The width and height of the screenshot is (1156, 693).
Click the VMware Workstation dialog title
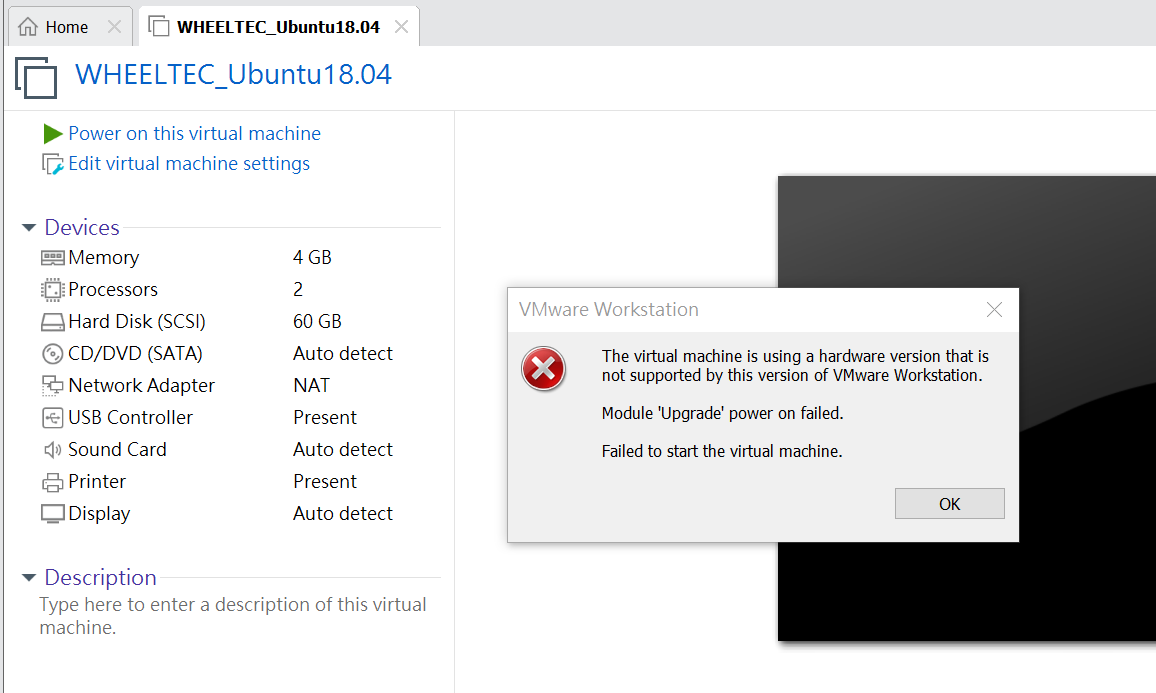(609, 310)
